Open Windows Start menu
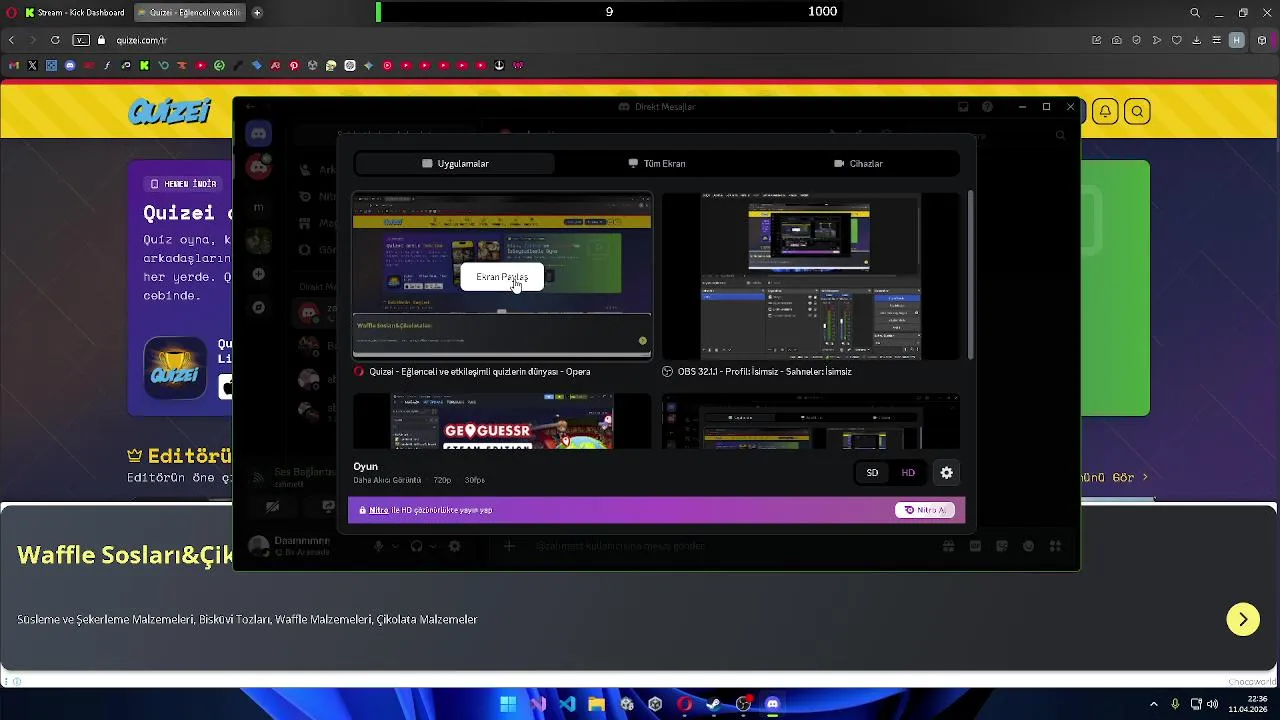The image size is (1280, 720). (508, 704)
